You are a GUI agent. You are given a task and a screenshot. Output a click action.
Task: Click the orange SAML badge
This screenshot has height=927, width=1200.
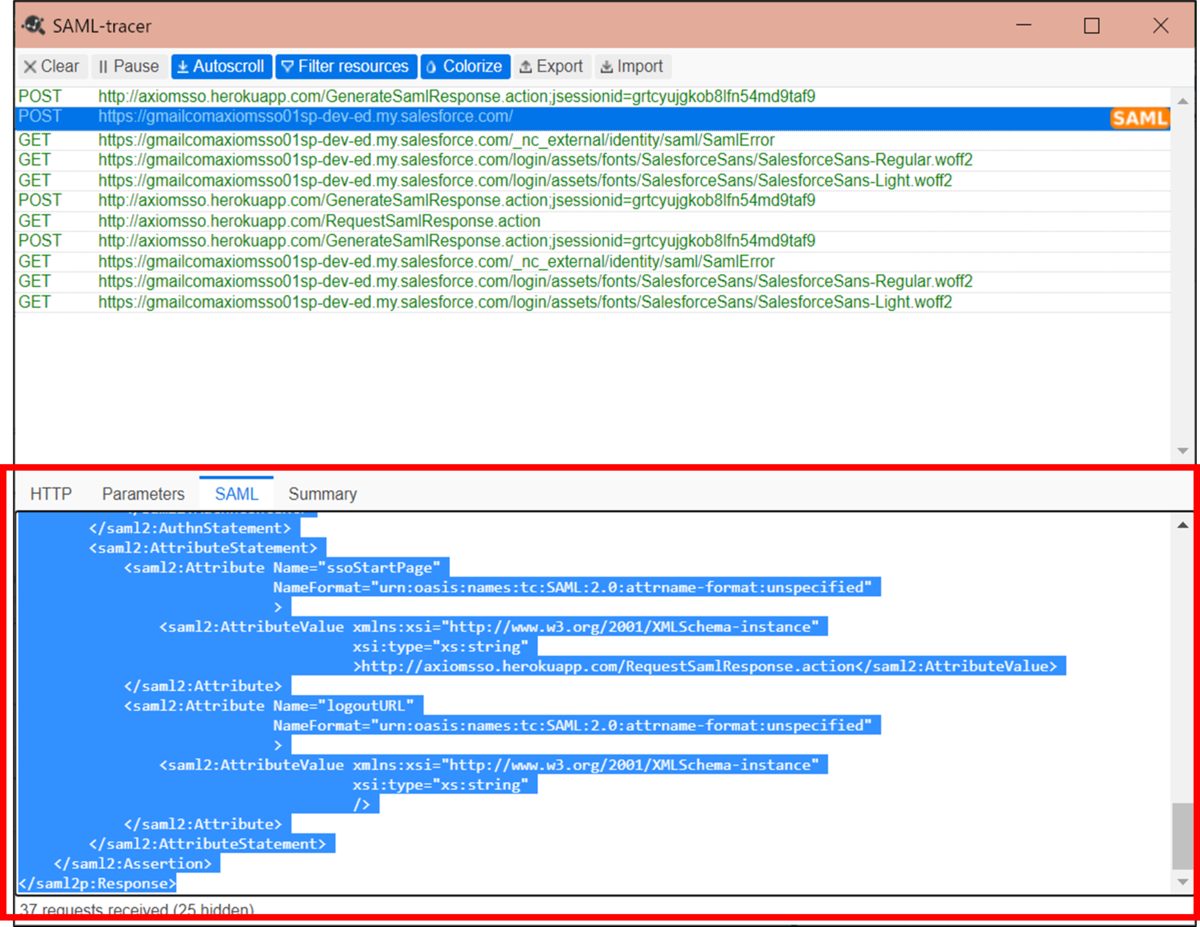click(x=1139, y=118)
